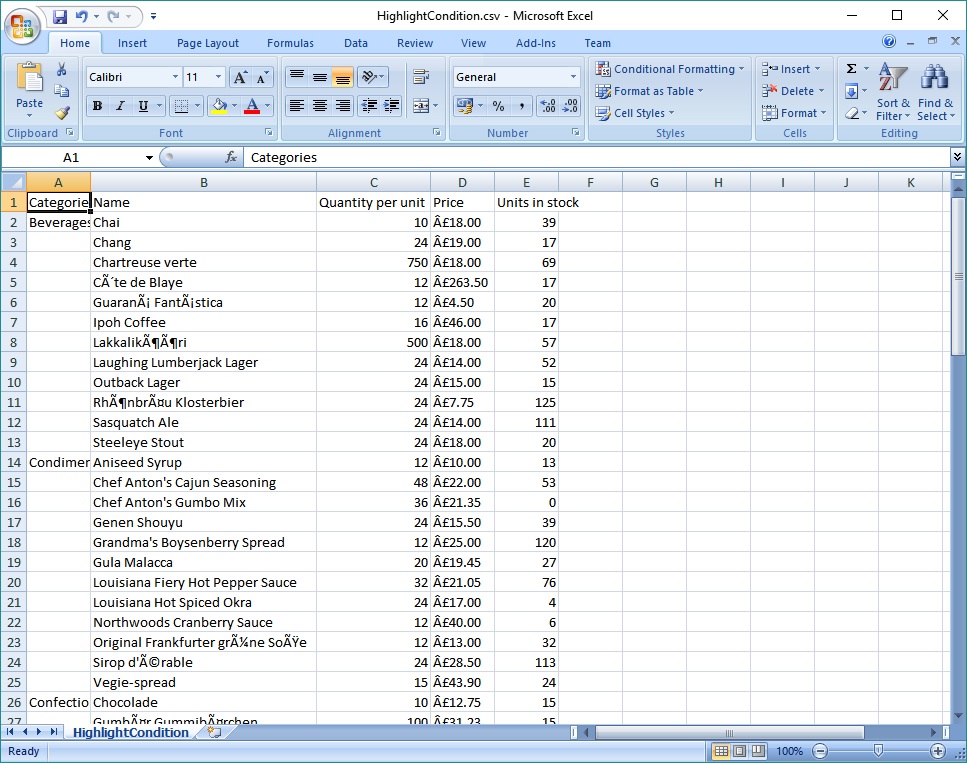The image size is (967, 763).
Task: Expand the General number format dropdown
Action: (x=574, y=77)
